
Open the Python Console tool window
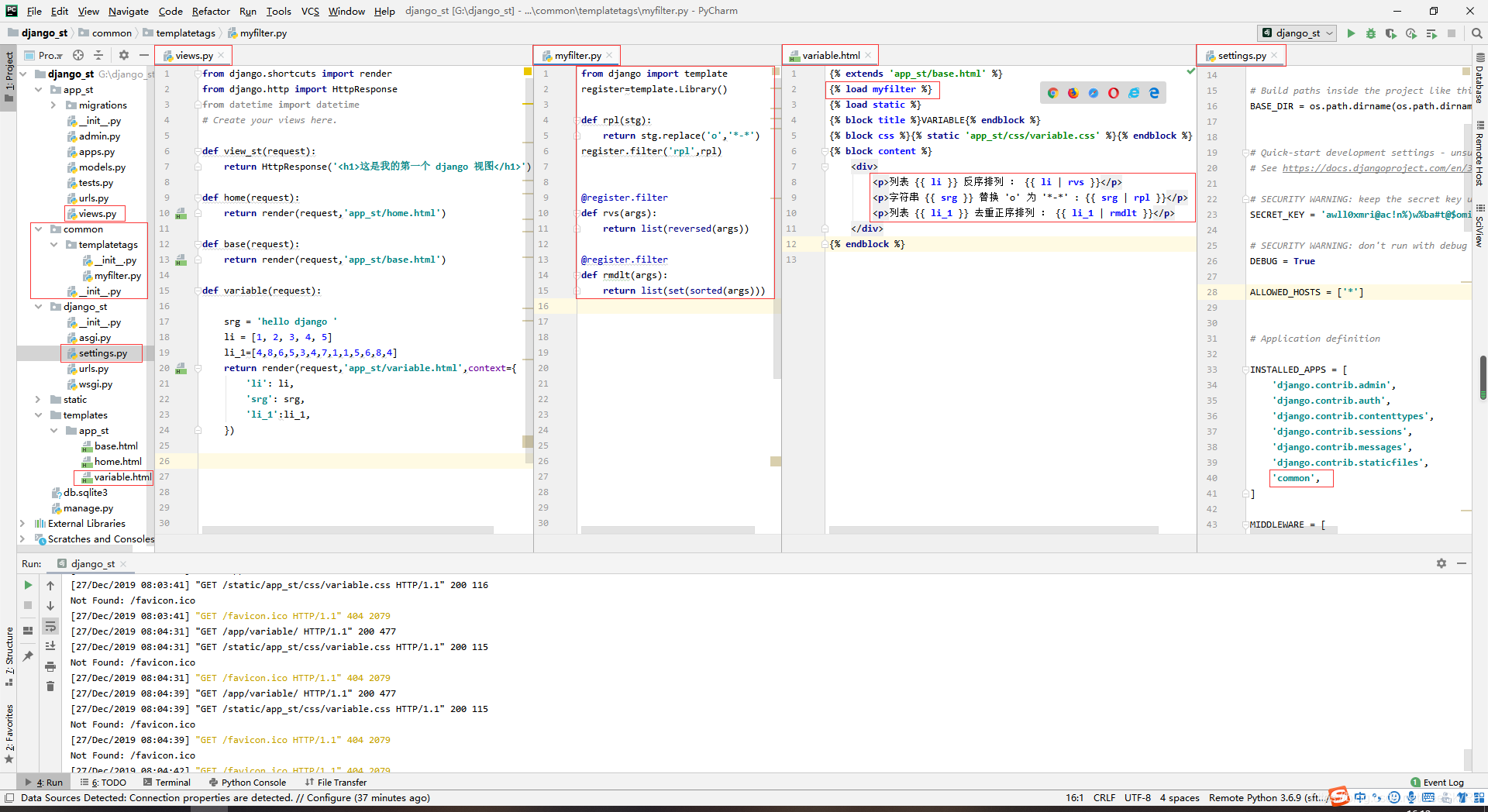247,783
